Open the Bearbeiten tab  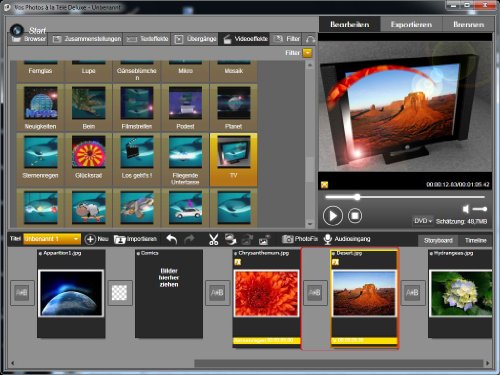coord(349,24)
